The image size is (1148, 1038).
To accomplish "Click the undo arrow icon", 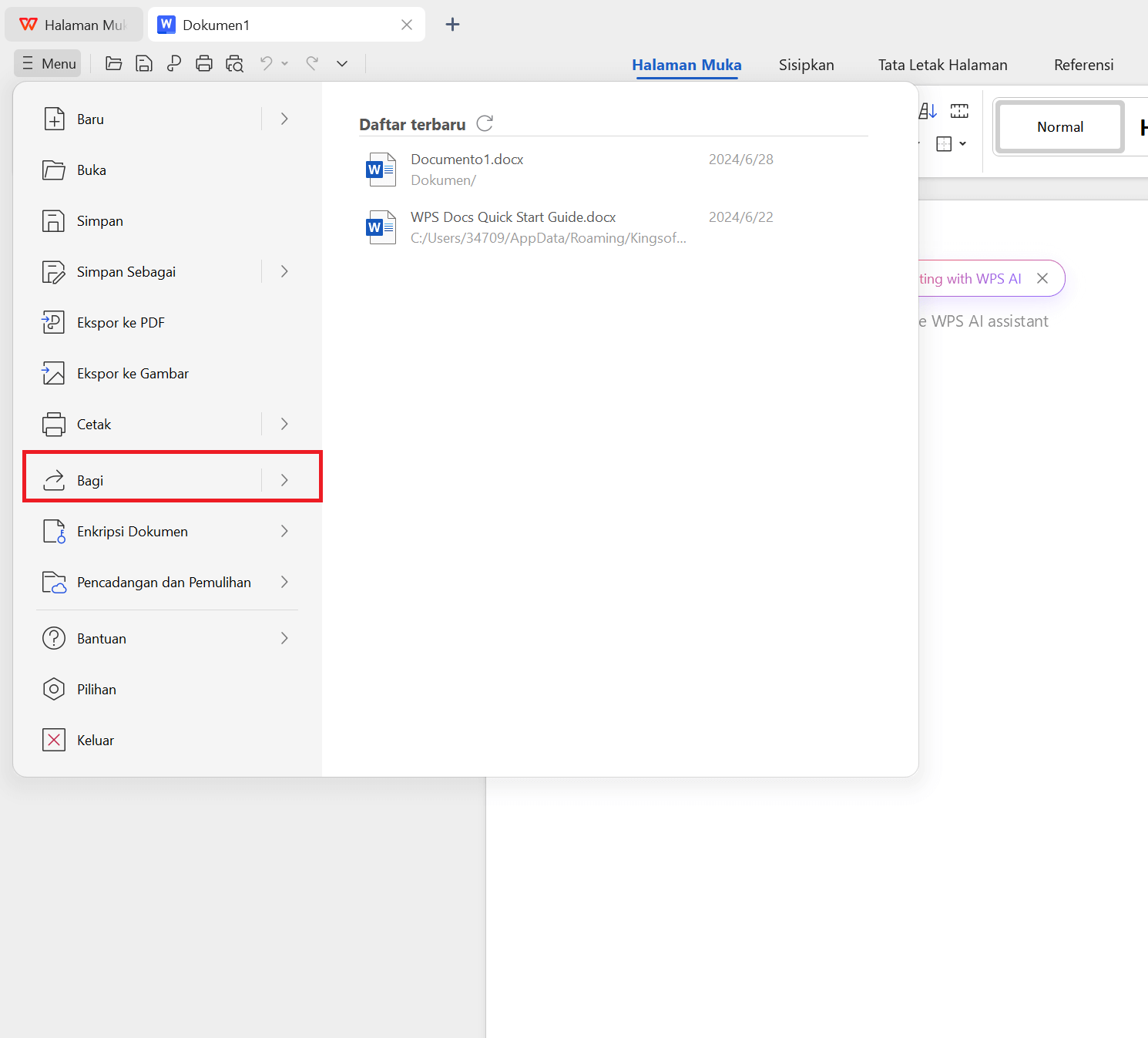I will click(x=267, y=64).
